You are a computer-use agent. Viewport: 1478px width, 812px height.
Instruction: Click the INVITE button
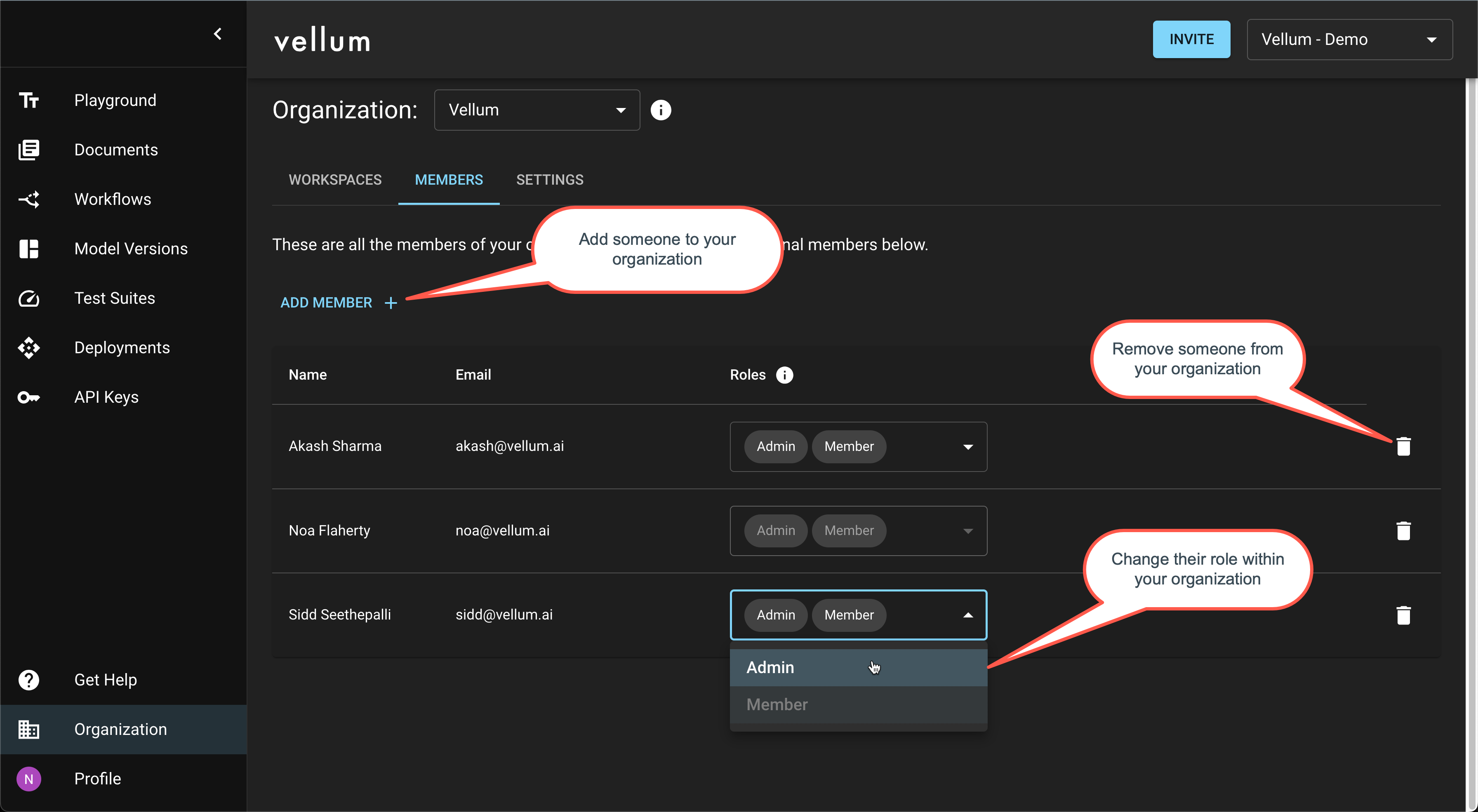click(1191, 39)
